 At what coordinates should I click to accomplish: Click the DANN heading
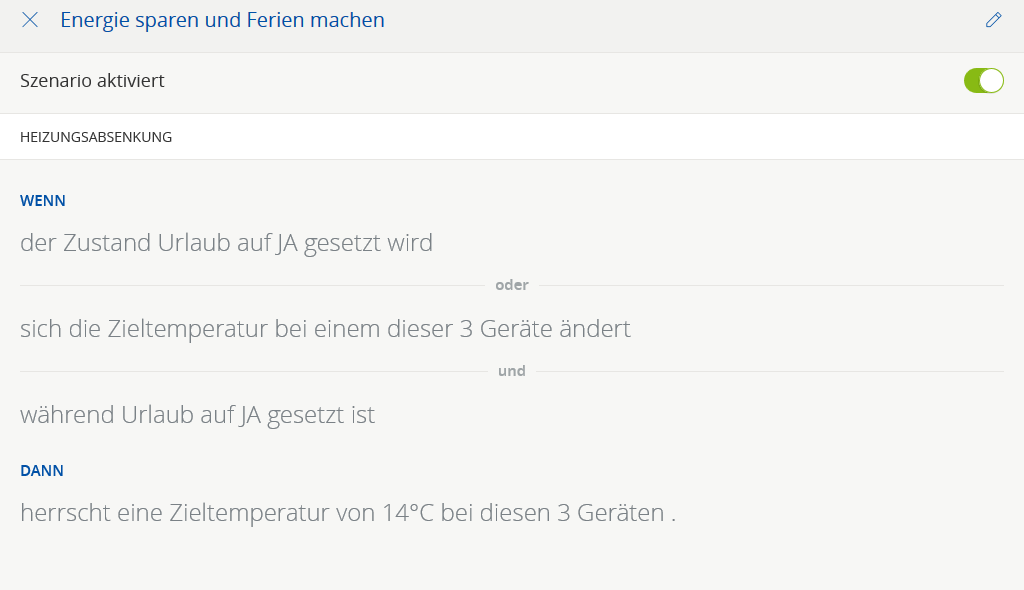click(x=42, y=470)
